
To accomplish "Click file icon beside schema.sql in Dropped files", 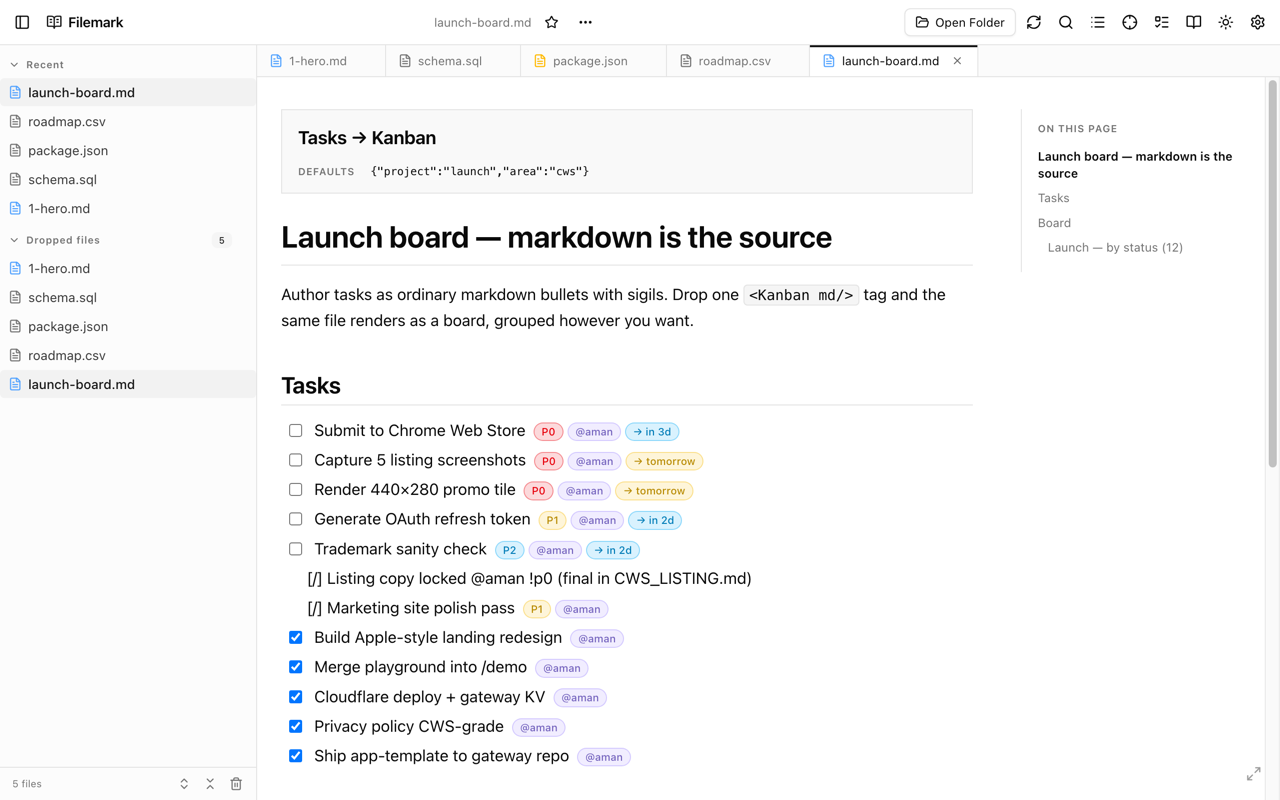I will [x=15, y=297].
